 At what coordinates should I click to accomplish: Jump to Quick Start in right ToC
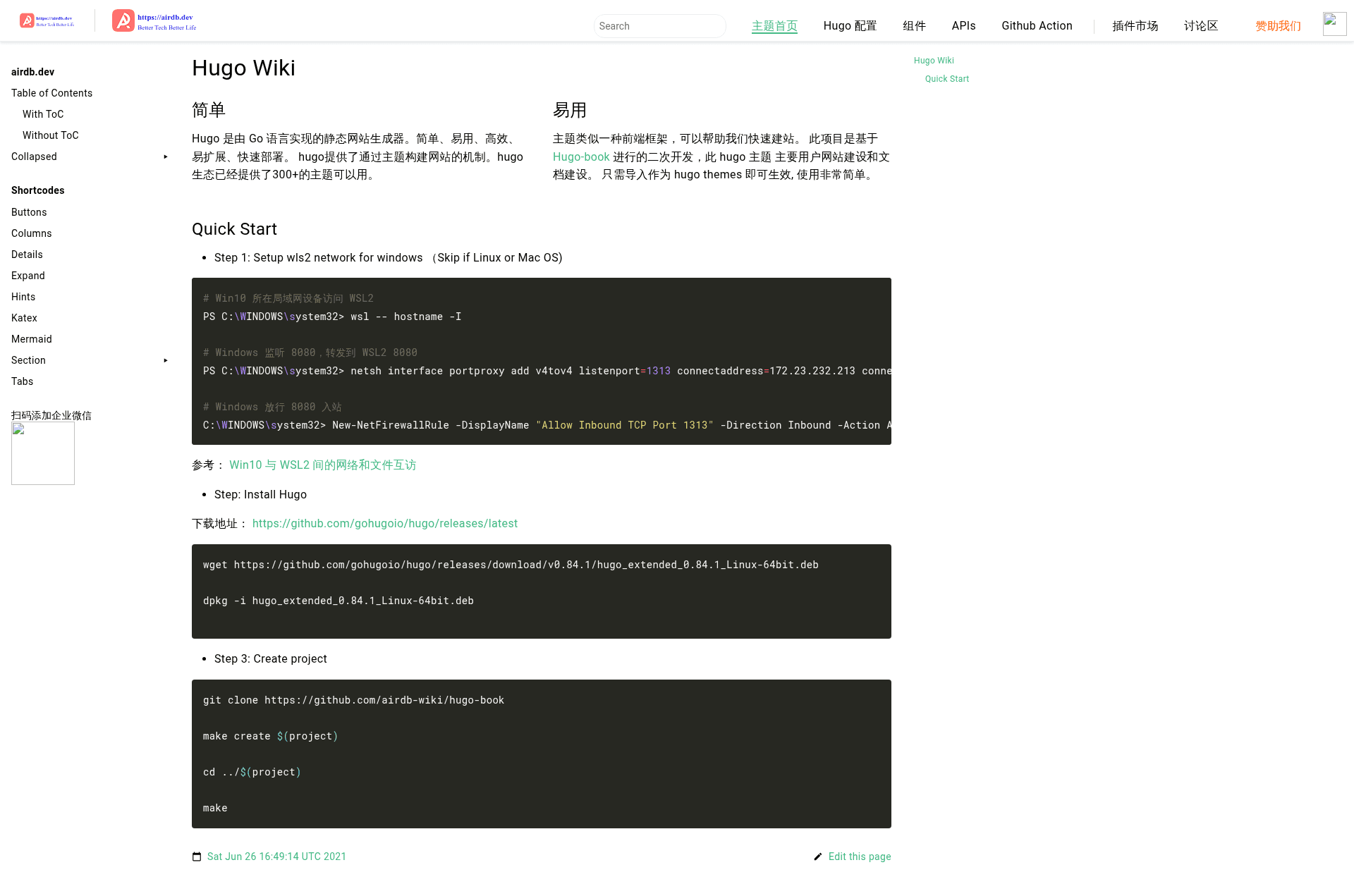(x=947, y=79)
